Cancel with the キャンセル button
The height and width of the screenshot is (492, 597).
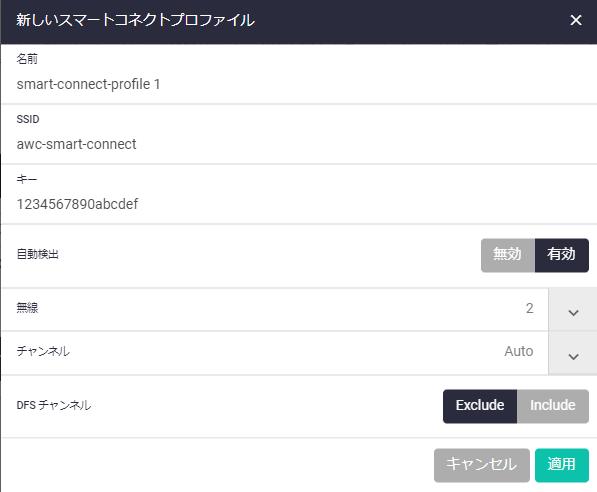tap(482, 465)
